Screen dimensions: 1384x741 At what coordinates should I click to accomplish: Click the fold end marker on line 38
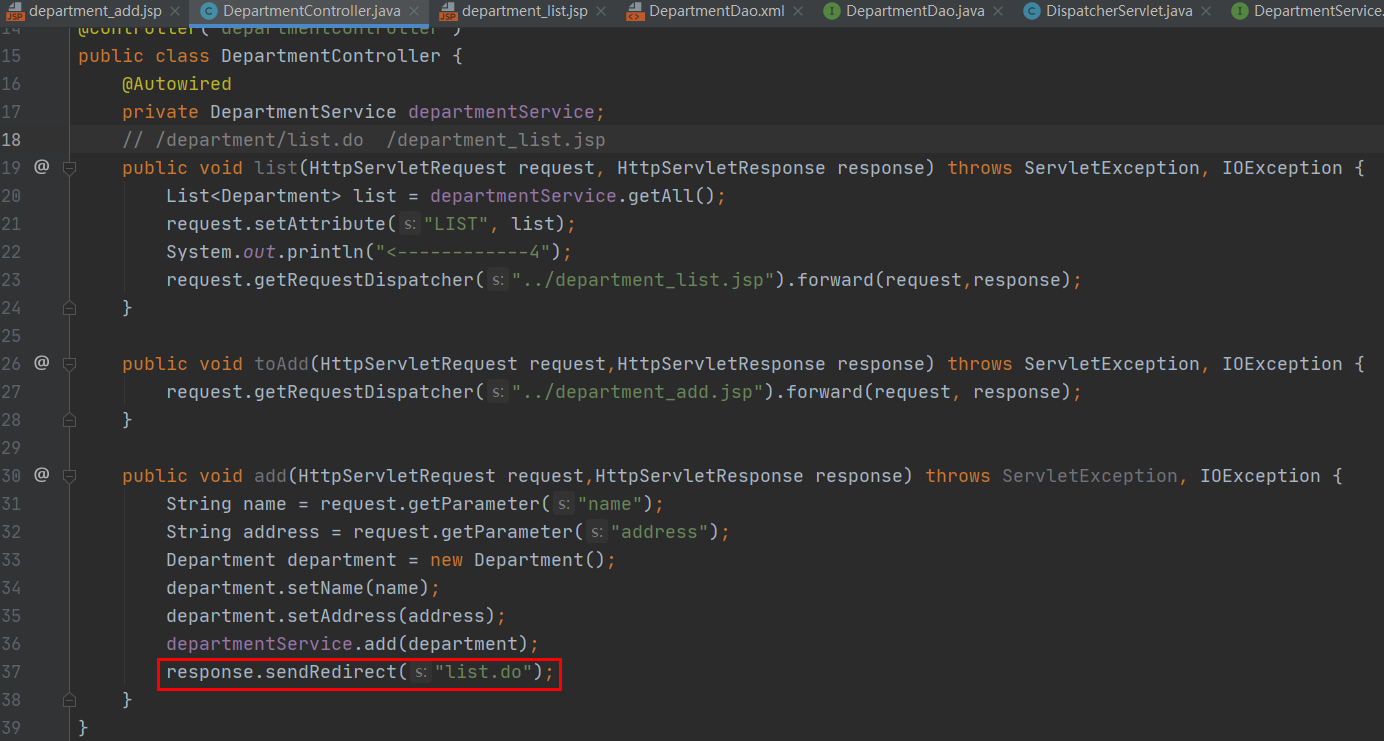[69, 700]
